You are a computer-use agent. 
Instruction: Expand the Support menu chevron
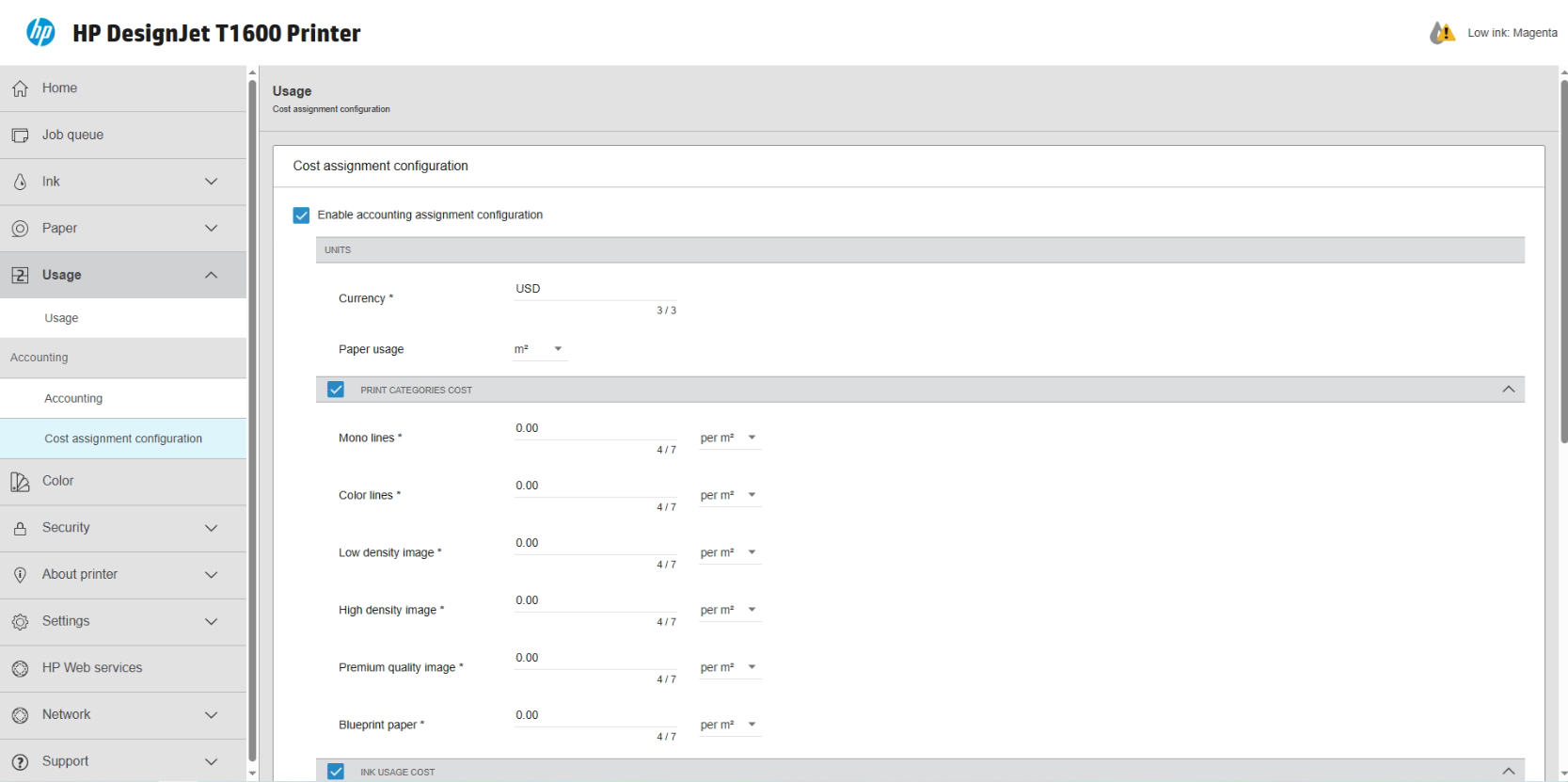(212, 761)
